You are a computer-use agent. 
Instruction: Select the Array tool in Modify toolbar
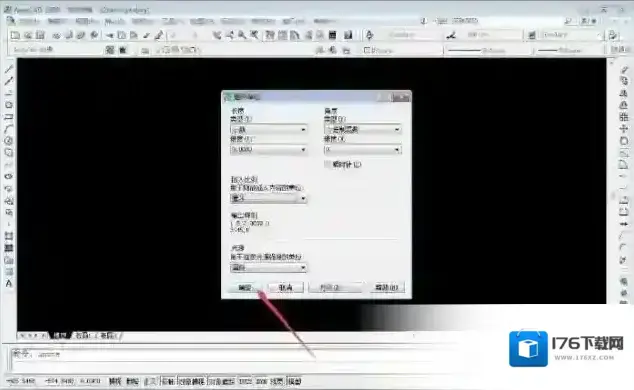(624, 117)
